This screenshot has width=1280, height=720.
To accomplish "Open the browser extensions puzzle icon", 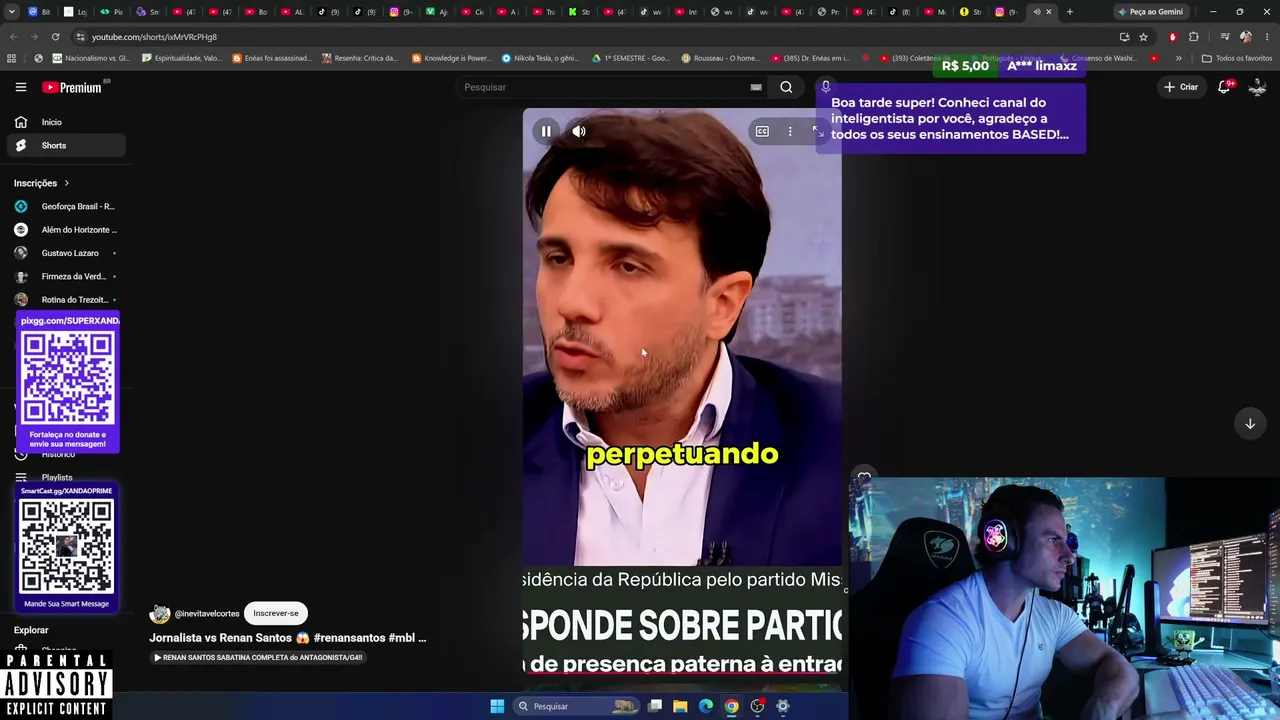I will click(x=1193, y=37).
